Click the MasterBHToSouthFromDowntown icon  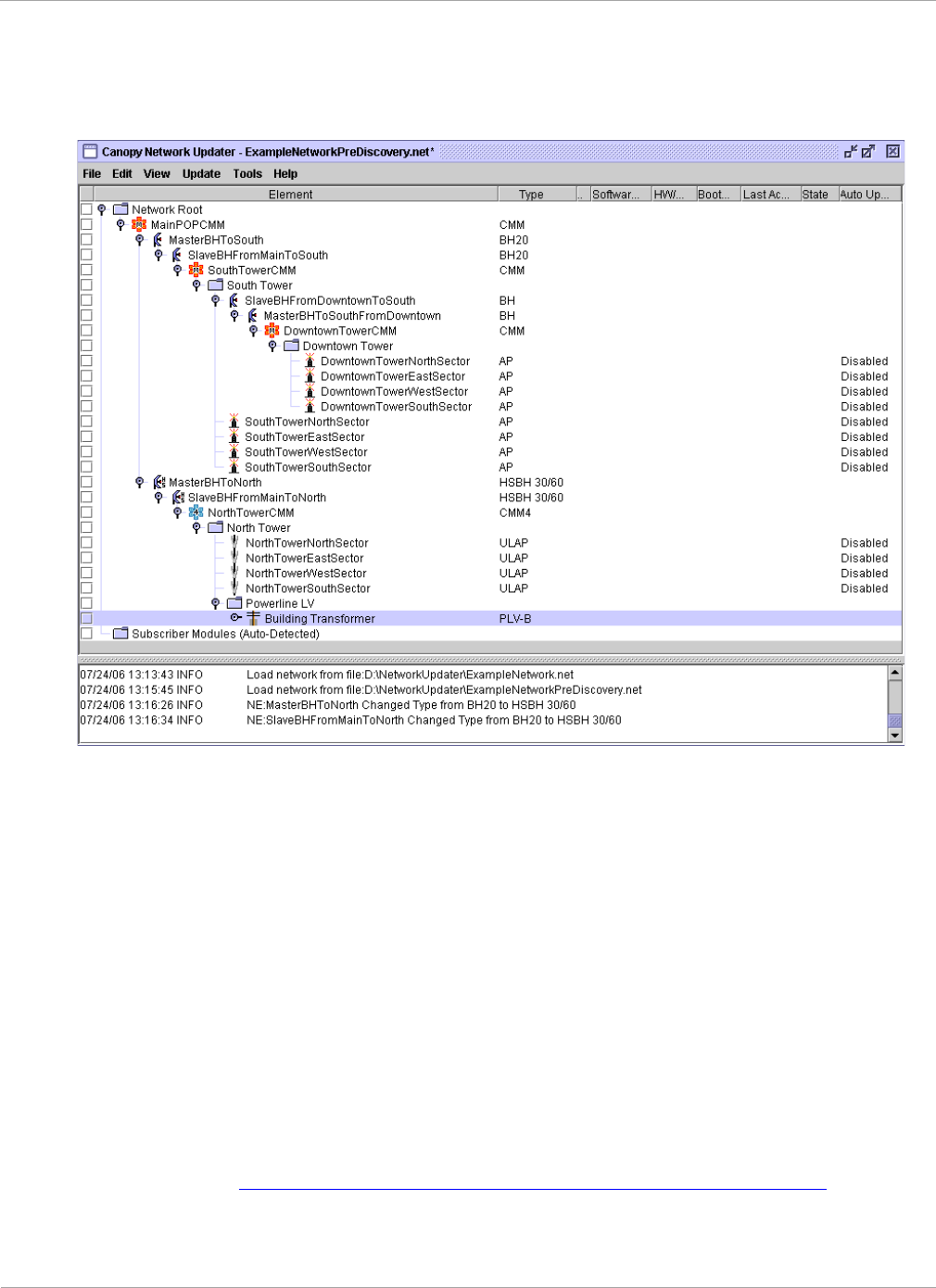pyautogui.click(x=253, y=316)
